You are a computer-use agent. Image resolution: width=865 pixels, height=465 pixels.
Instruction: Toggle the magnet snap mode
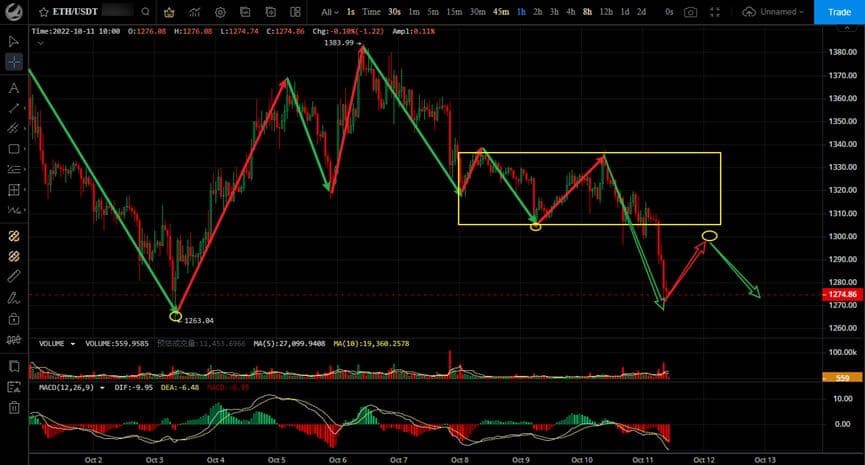coord(14,237)
